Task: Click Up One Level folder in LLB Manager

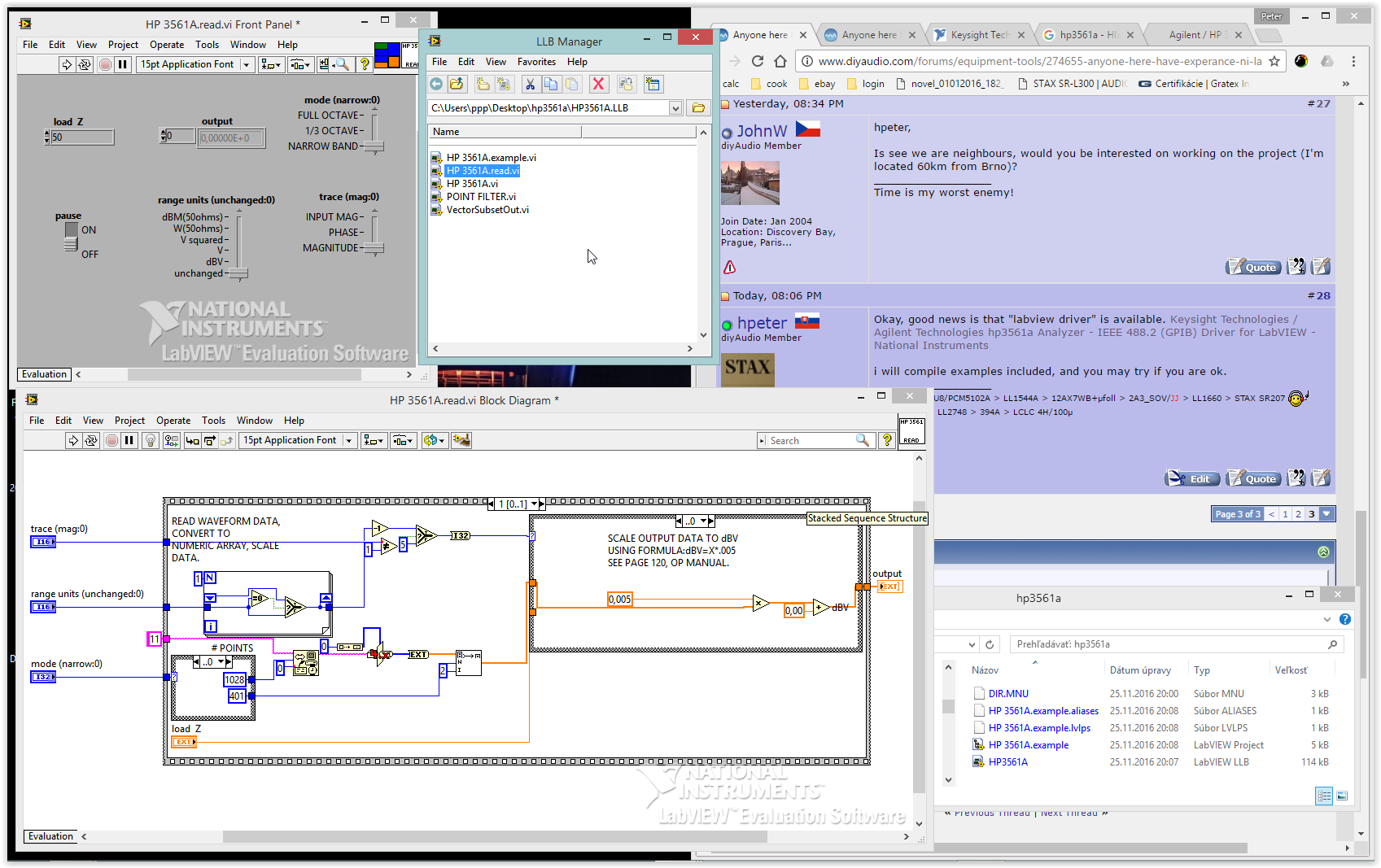Action: click(457, 84)
